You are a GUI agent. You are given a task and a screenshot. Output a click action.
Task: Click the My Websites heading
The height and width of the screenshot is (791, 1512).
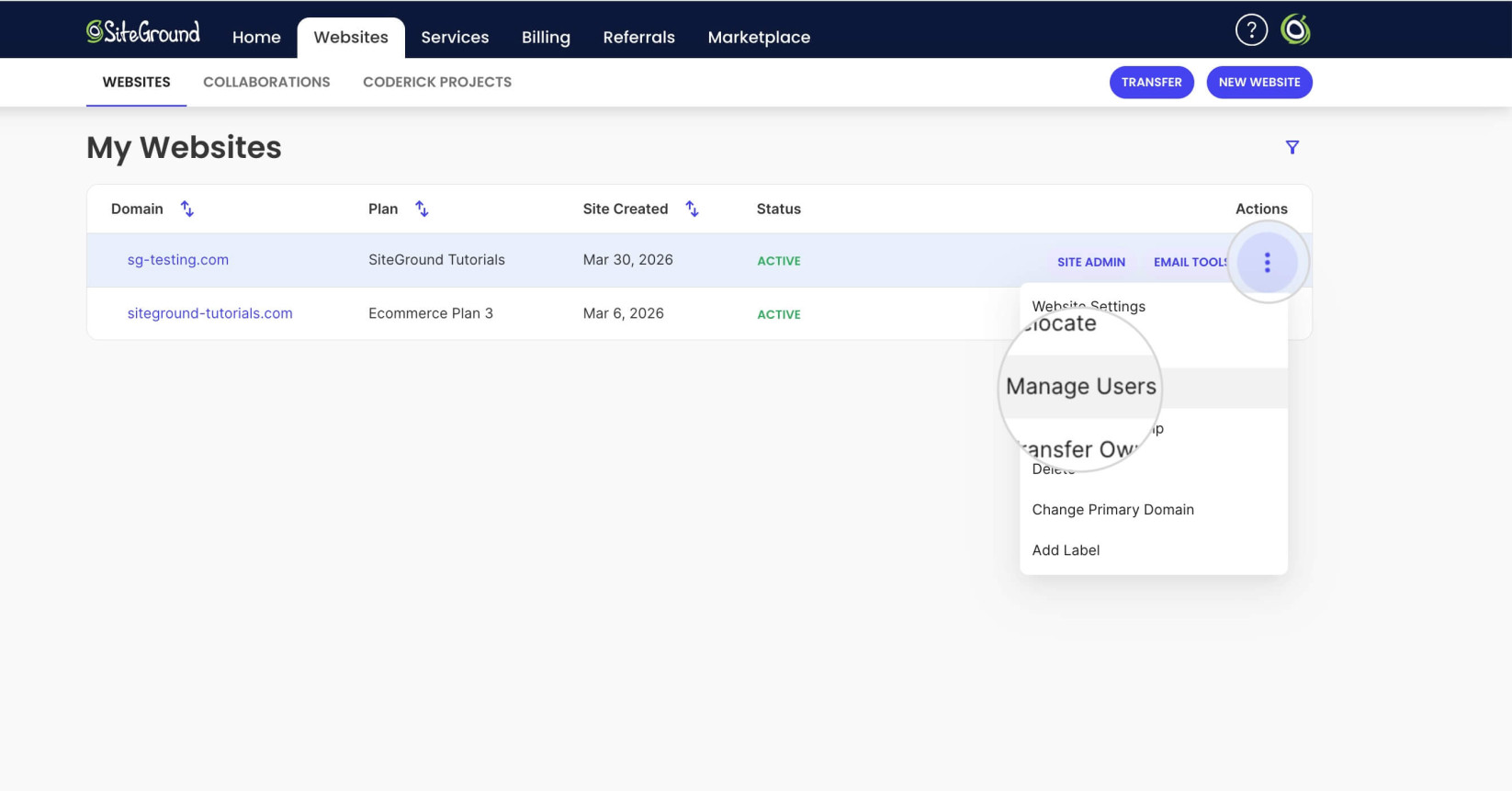(184, 148)
